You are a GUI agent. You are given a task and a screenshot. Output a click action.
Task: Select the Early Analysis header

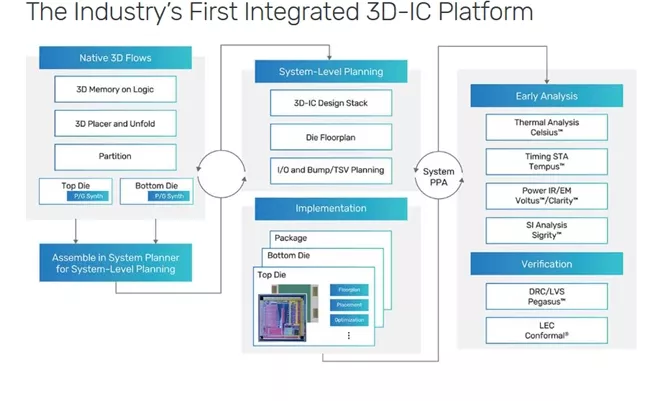pyautogui.click(x=546, y=96)
